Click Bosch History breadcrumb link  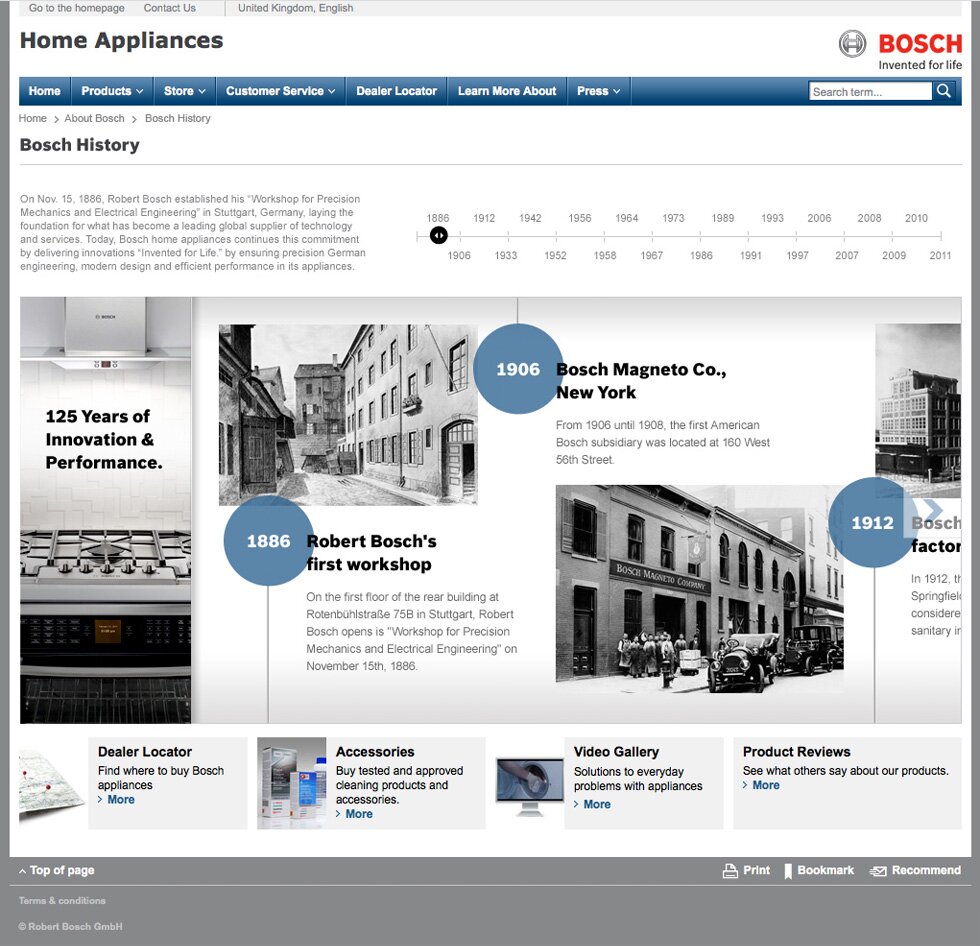pos(178,118)
